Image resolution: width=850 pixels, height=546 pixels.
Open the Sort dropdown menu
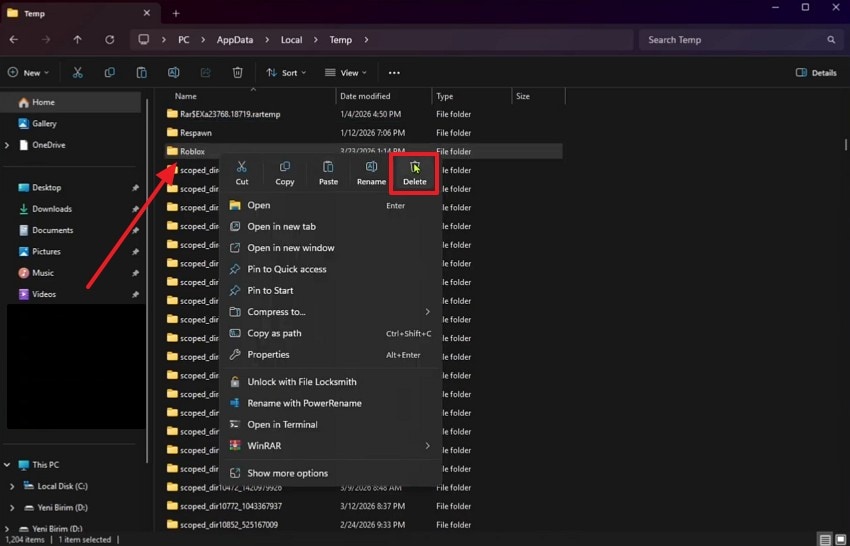click(286, 73)
